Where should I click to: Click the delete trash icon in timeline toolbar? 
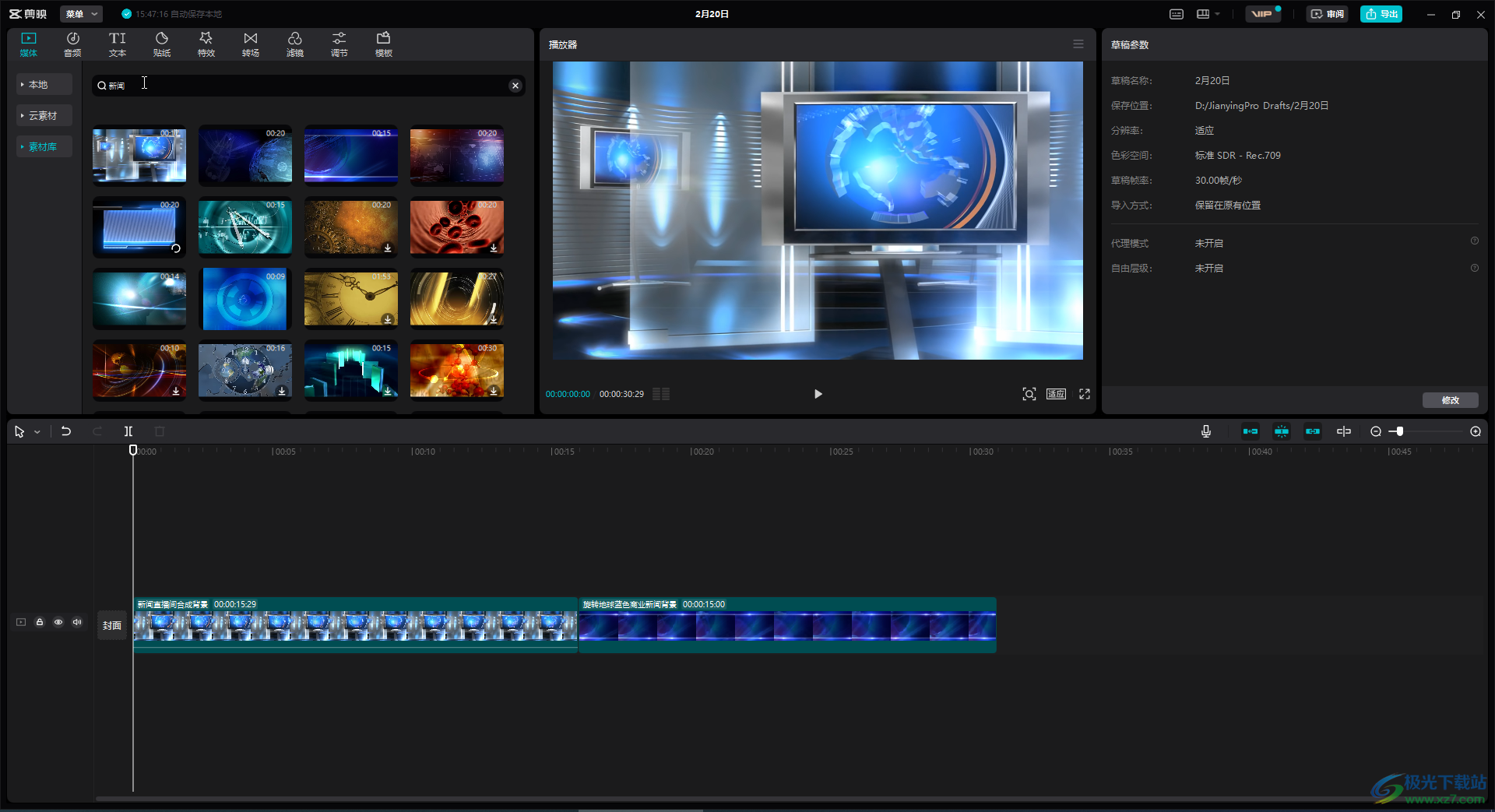[x=160, y=431]
